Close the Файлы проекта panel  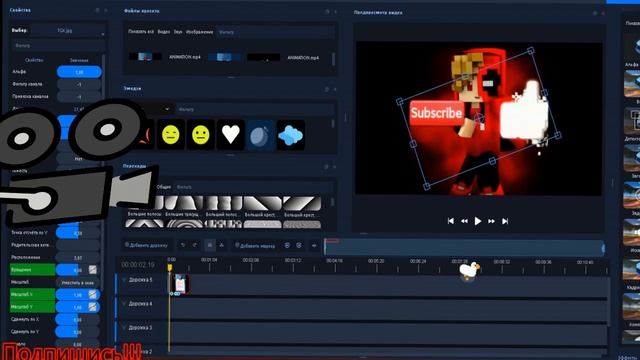(x=336, y=12)
